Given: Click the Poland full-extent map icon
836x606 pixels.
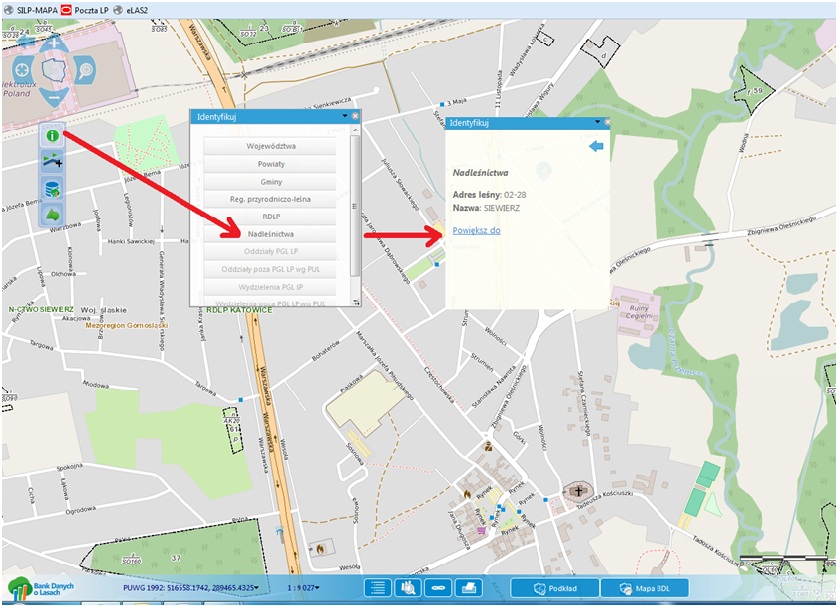Looking at the screenshot, I should pos(52,70).
